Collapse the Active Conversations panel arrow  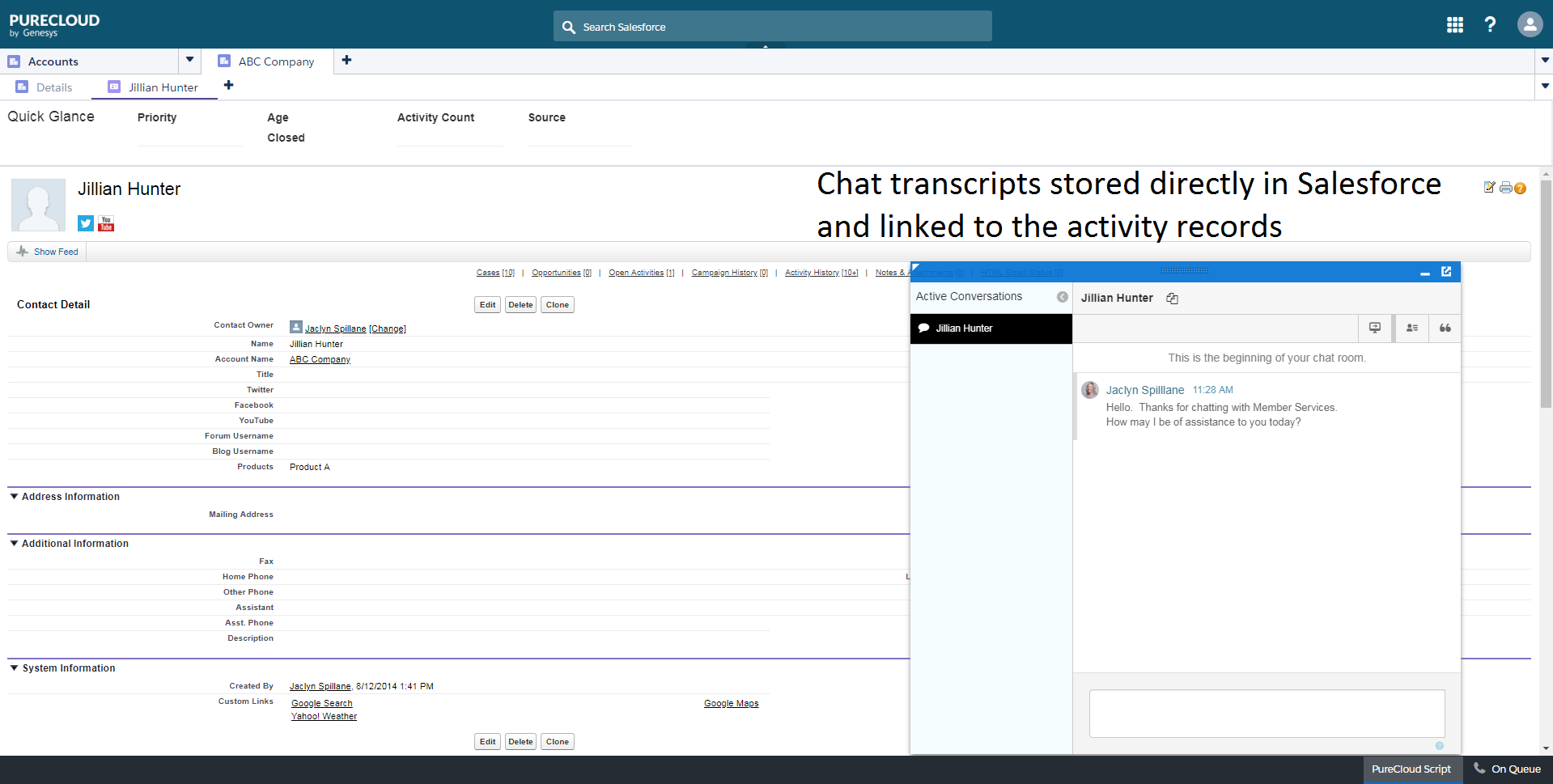tap(1063, 297)
